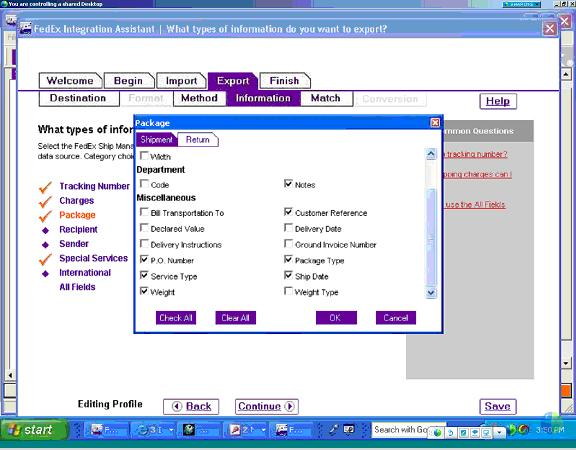Uncheck the Notes checkbox
The height and width of the screenshot is (450, 576).
(288, 184)
